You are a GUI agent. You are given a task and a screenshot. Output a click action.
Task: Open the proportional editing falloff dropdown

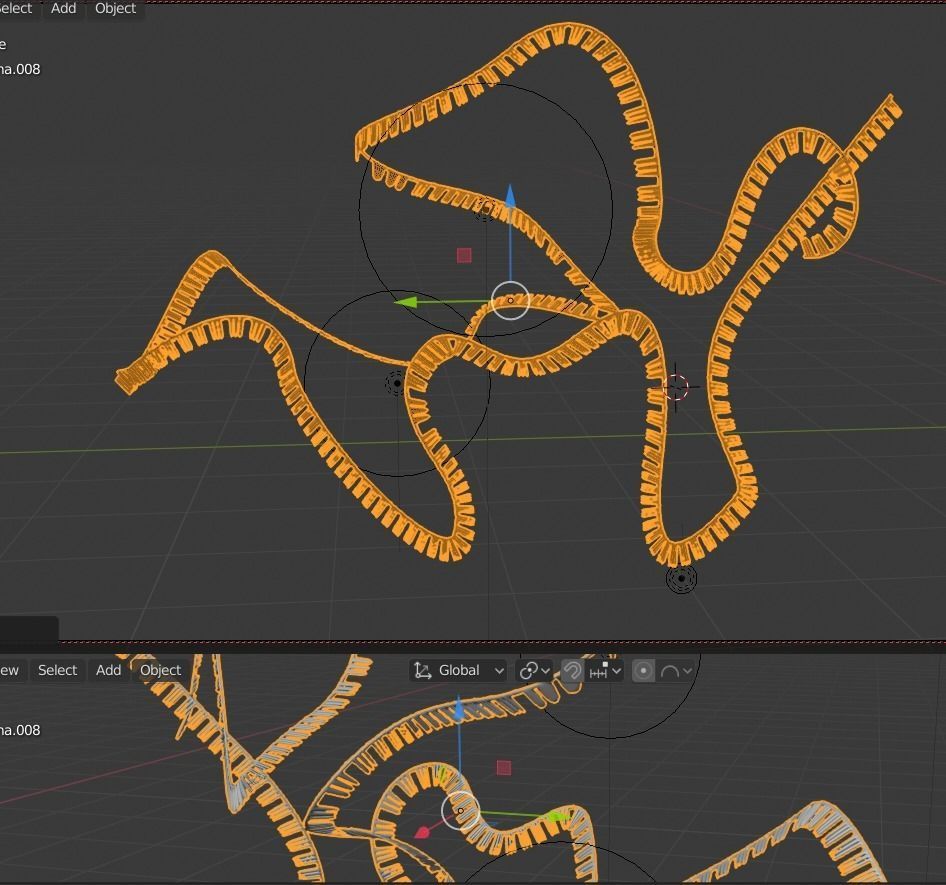pos(676,671)
